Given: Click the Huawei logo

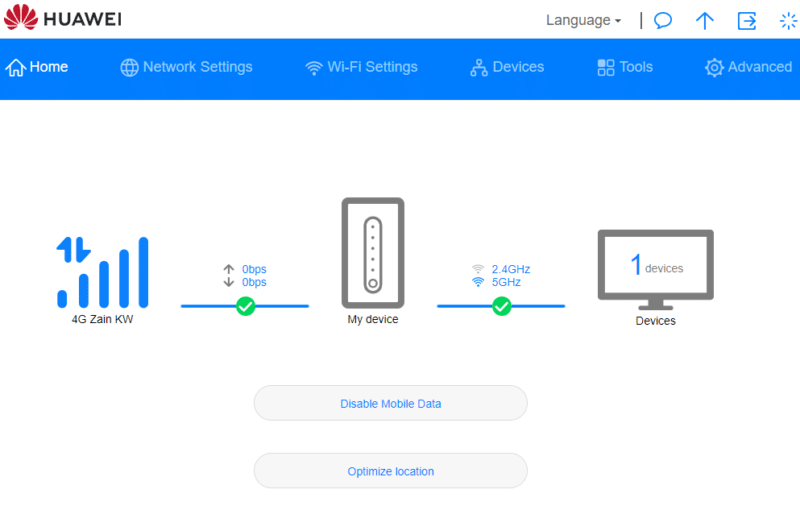Looking at the screenshot, I should click(x=64, y=19).
